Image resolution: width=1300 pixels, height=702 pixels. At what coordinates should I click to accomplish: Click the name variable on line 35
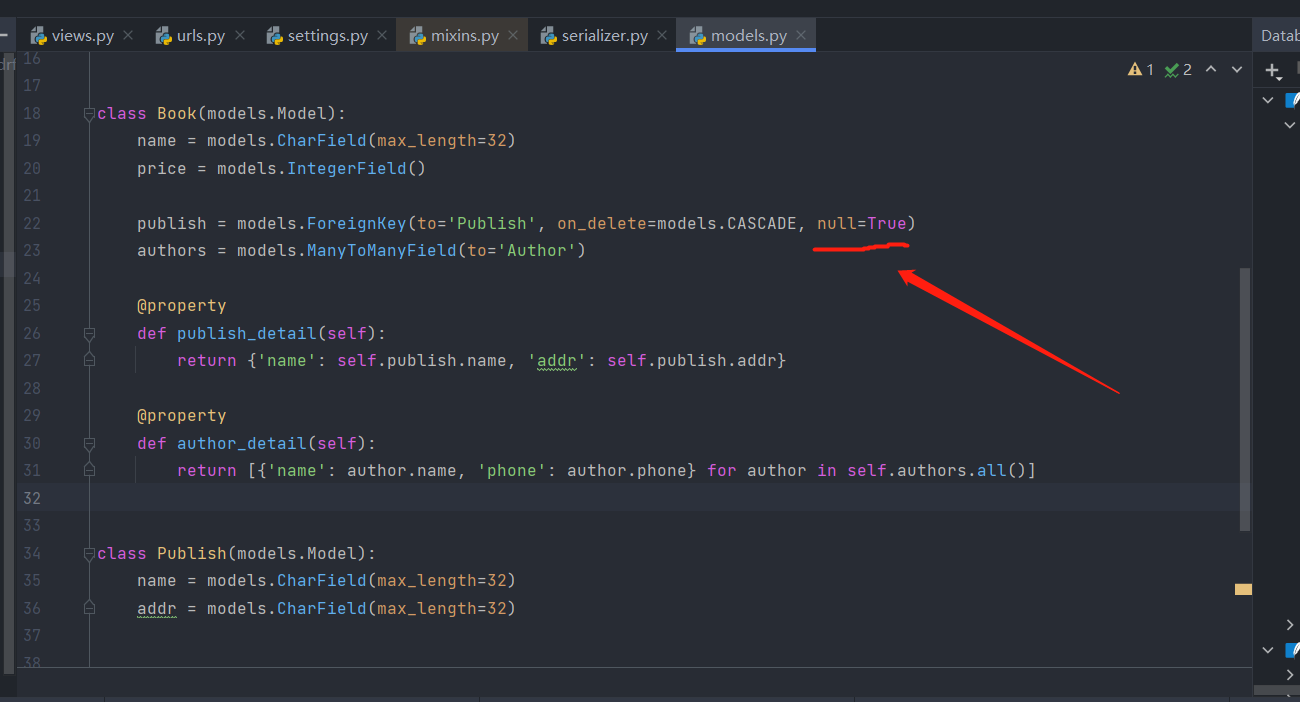click(157, 580)
